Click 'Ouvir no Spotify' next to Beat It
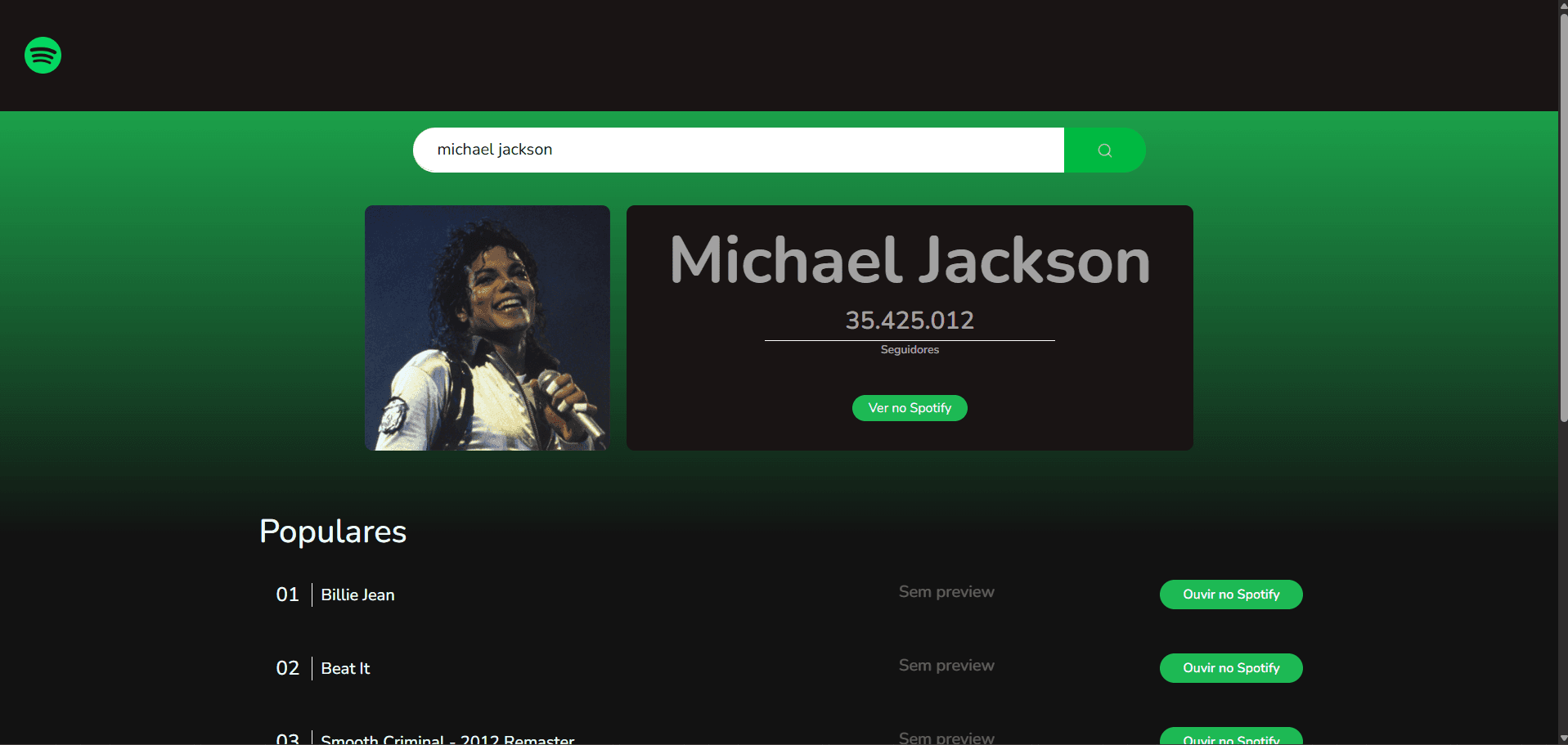The height and width of the screenshot is (745, 1568). tap(1230, 667)
